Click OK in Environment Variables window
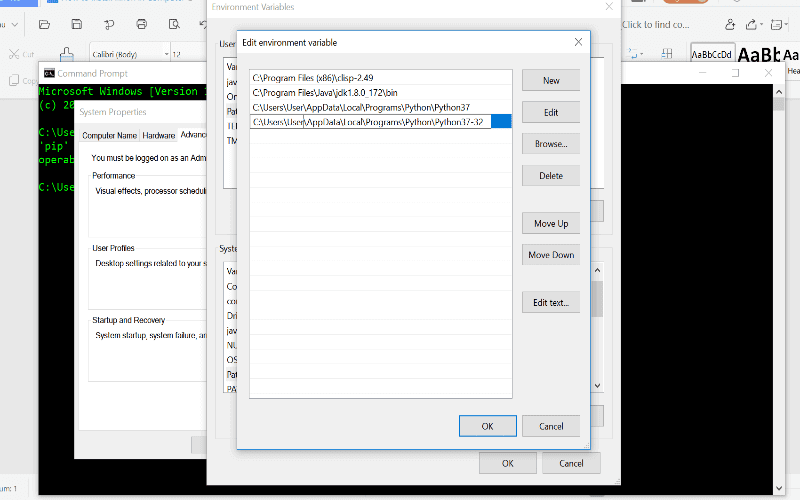800x500 pixels. (508, 463)
